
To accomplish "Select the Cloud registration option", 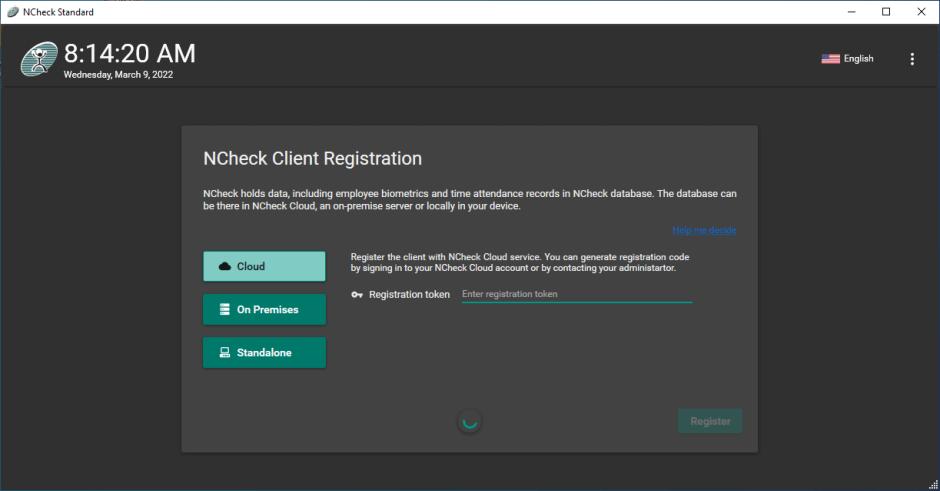I will [264, 266].
